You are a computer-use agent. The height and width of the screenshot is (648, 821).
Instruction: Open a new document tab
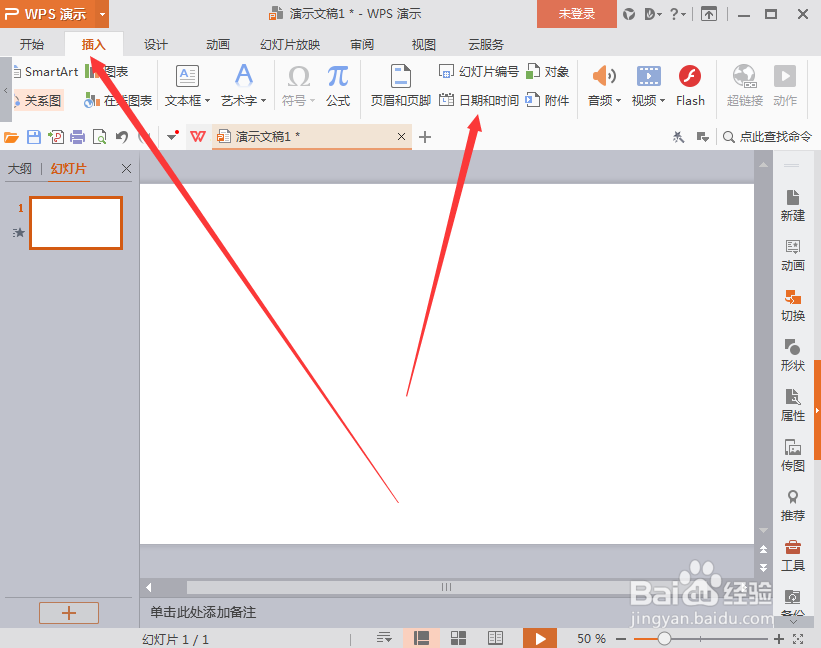click(425, 137)
